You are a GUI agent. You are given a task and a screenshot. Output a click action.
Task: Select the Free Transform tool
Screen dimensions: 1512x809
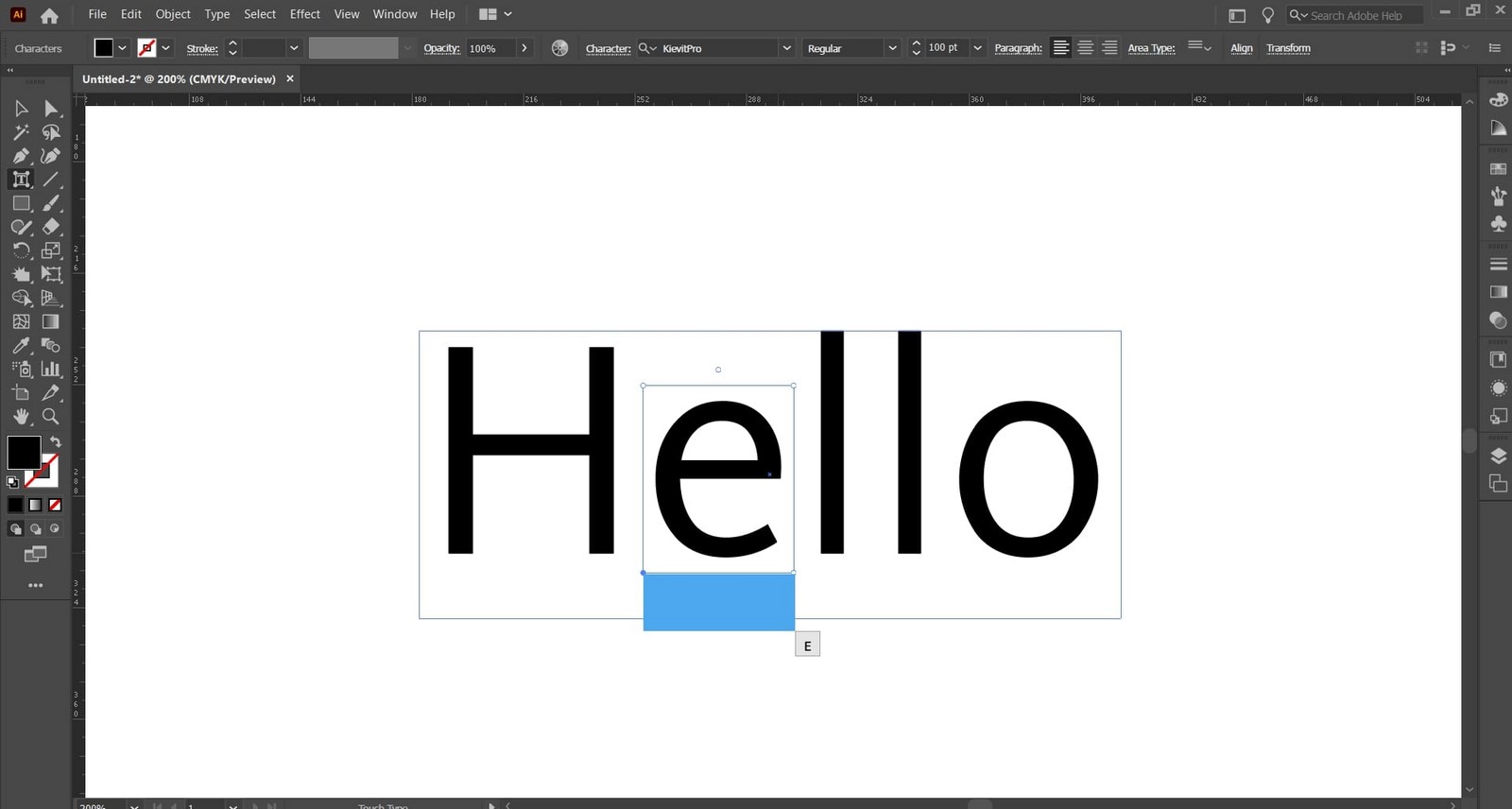pos(51,274)
